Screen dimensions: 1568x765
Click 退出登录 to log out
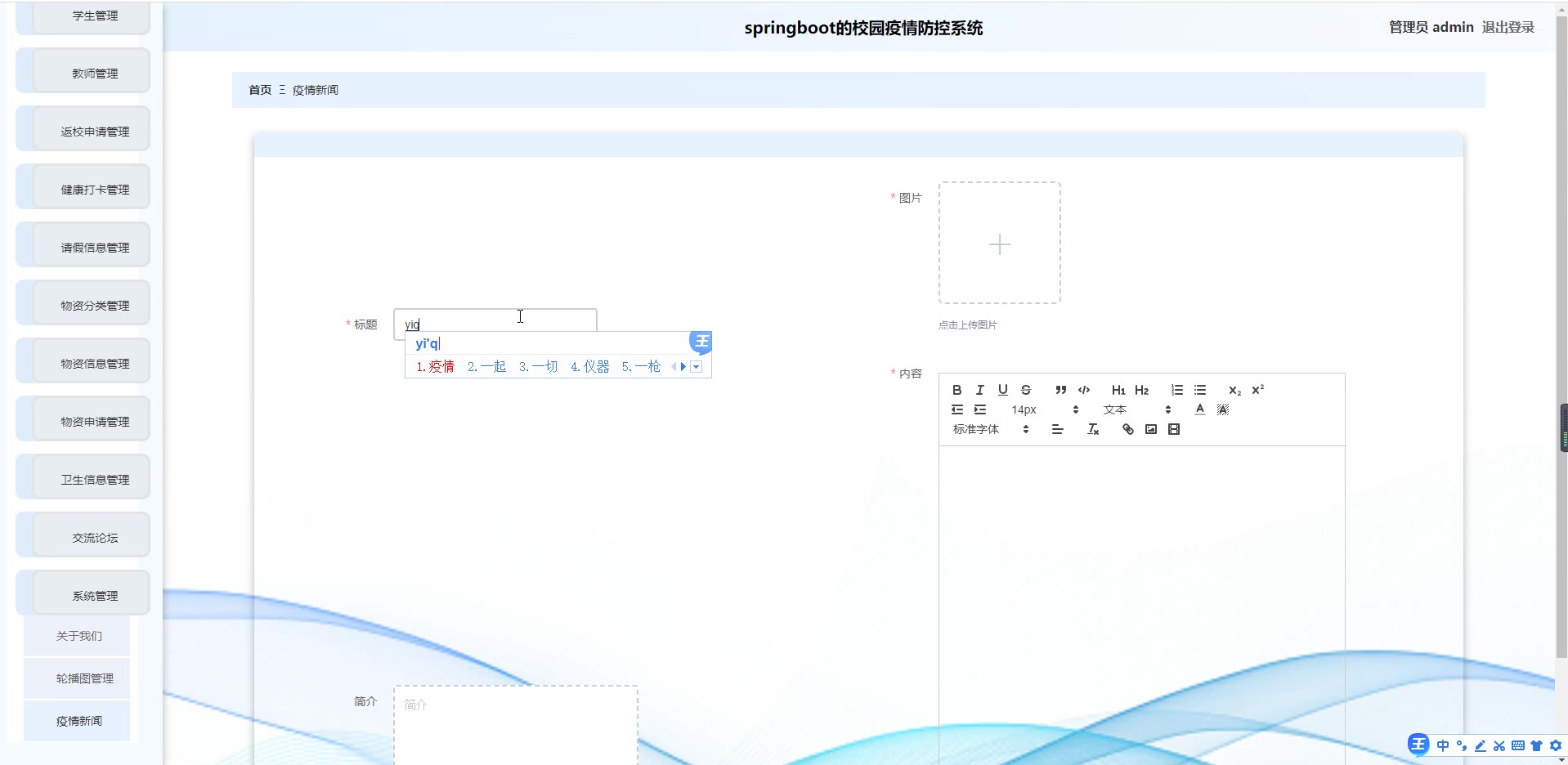1508,27
